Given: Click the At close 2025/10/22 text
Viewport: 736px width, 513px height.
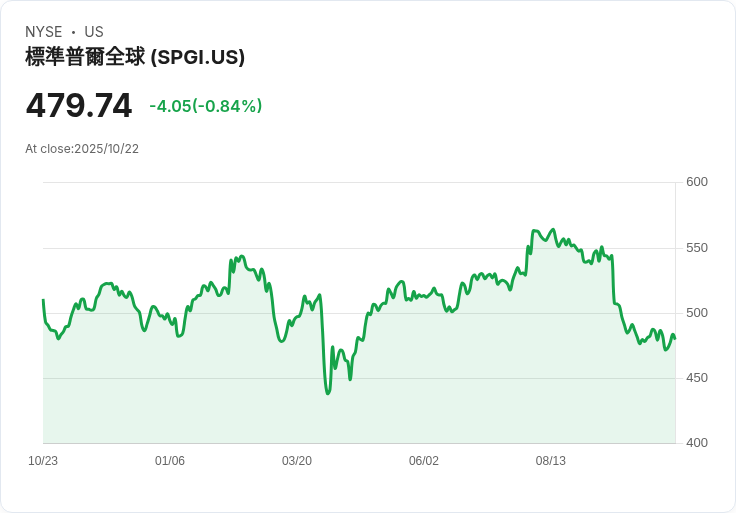Looking at the screenshot, I should 82,149.
